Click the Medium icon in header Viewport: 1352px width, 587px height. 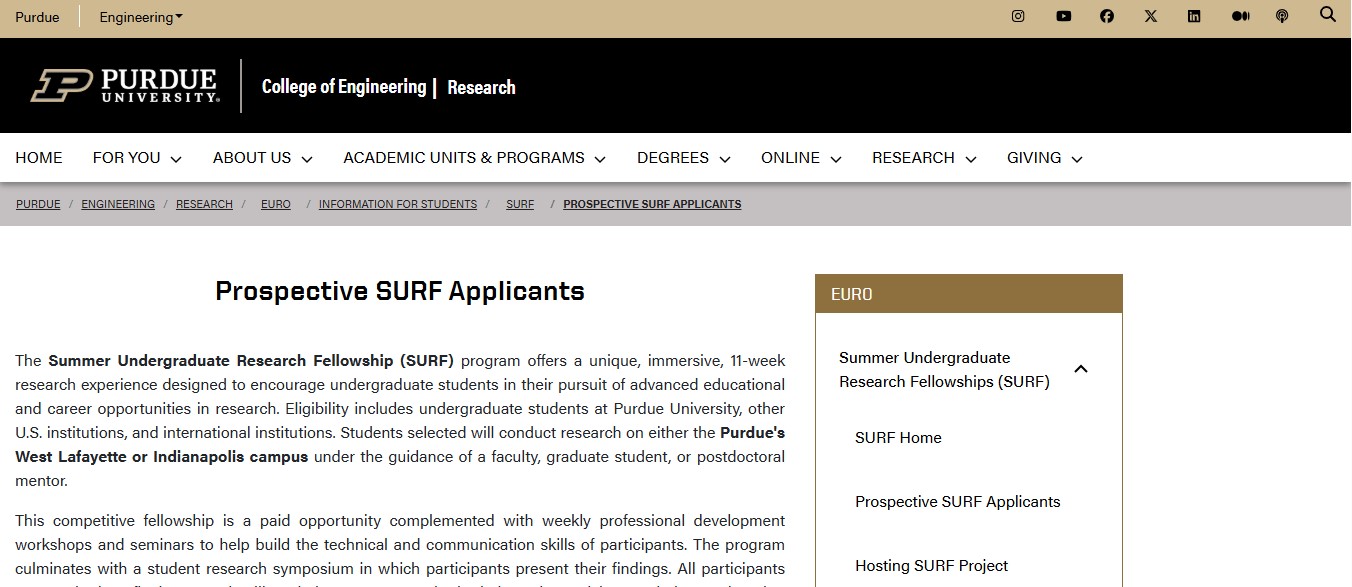(1240, 16)
